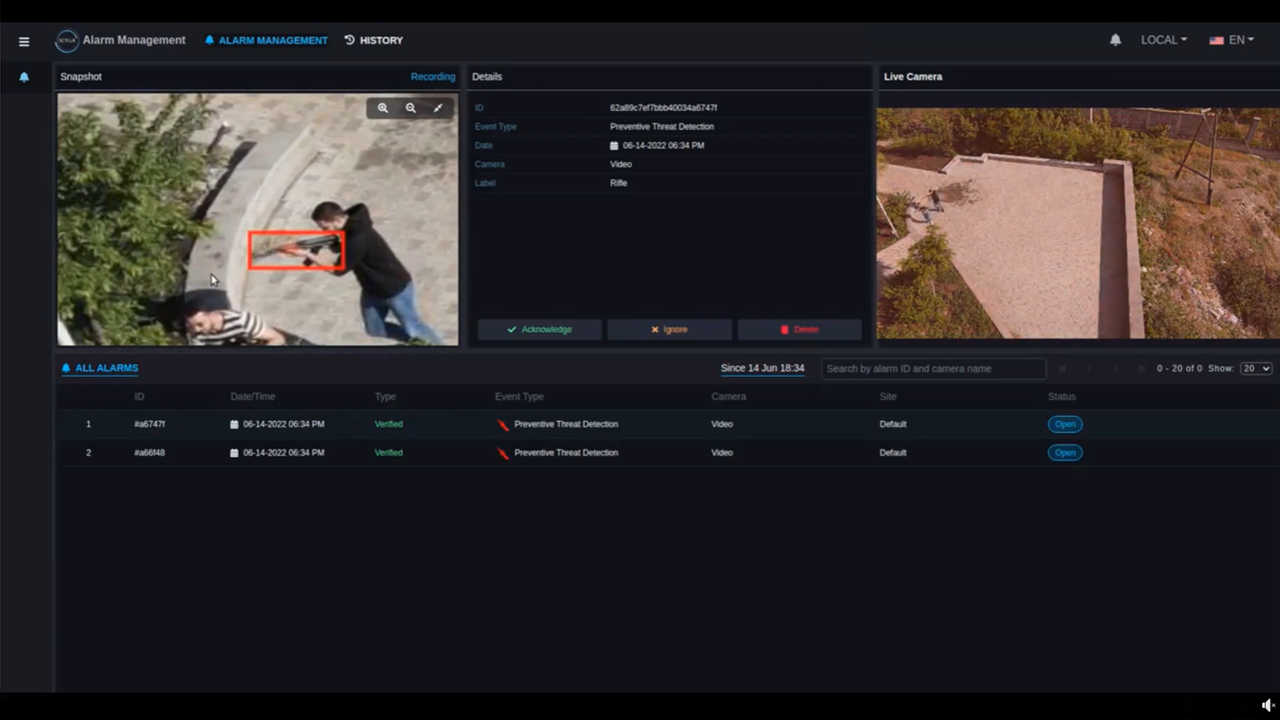Click threat icon for alarm #a66f48
Viewport: 1280px width, 720px height.
coord(503,453)
